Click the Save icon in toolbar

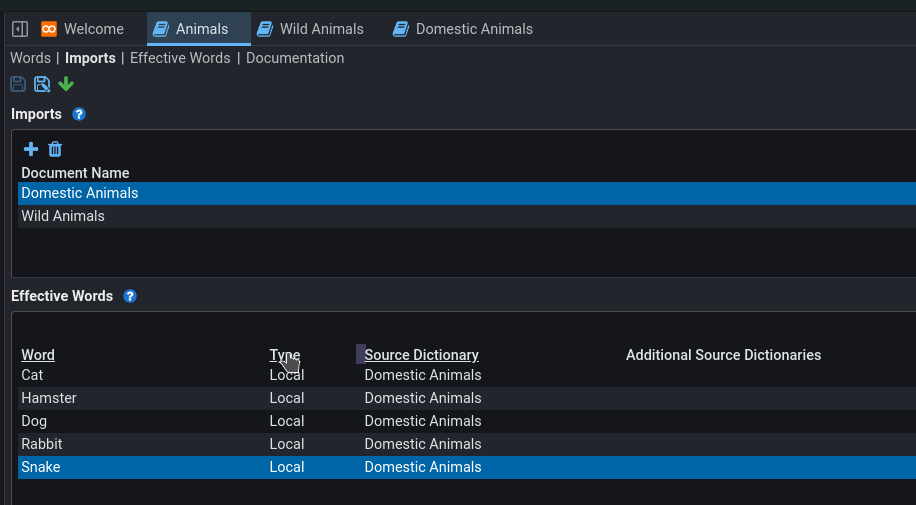click(x=18, y=84)
